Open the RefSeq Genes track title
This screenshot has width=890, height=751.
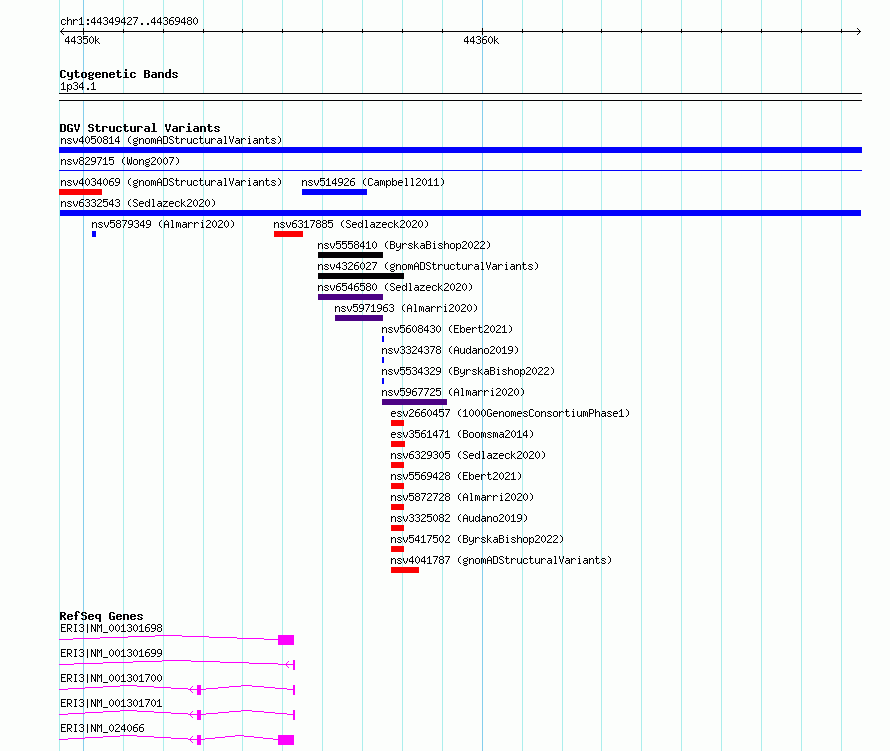click(101, 616)
